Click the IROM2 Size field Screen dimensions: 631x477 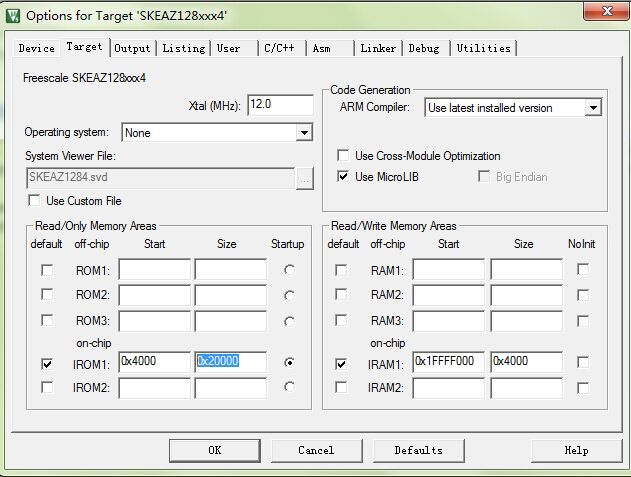(x=231, y=388)
